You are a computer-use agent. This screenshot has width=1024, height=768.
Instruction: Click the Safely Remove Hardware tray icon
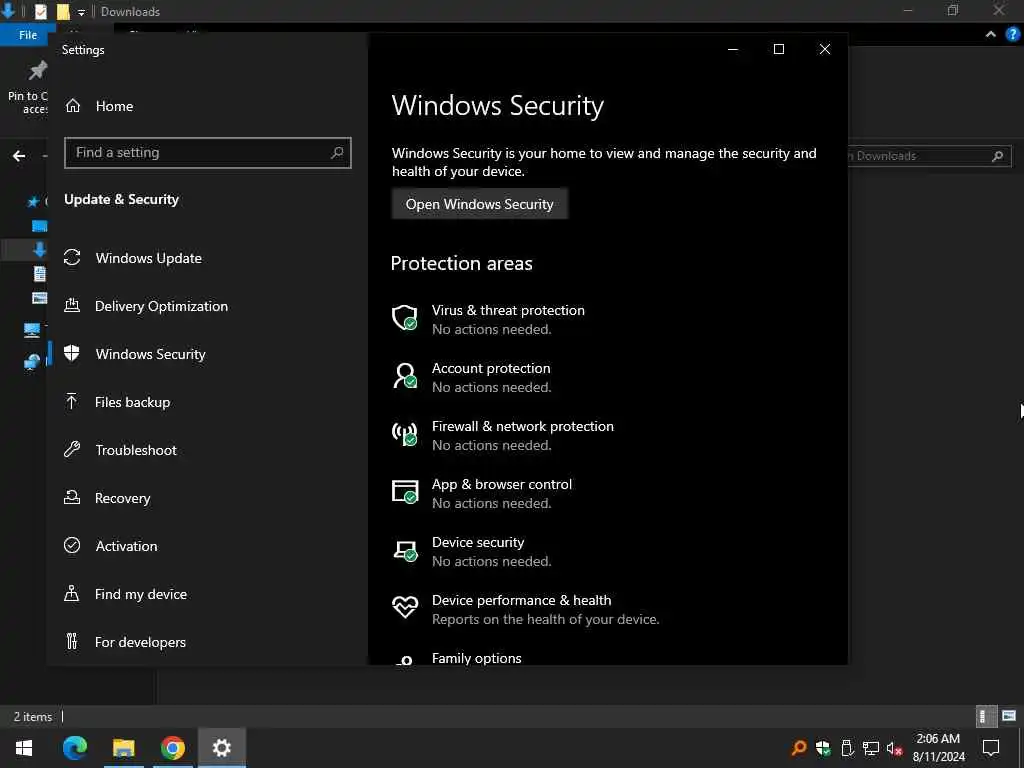click(x=847, y=748)
